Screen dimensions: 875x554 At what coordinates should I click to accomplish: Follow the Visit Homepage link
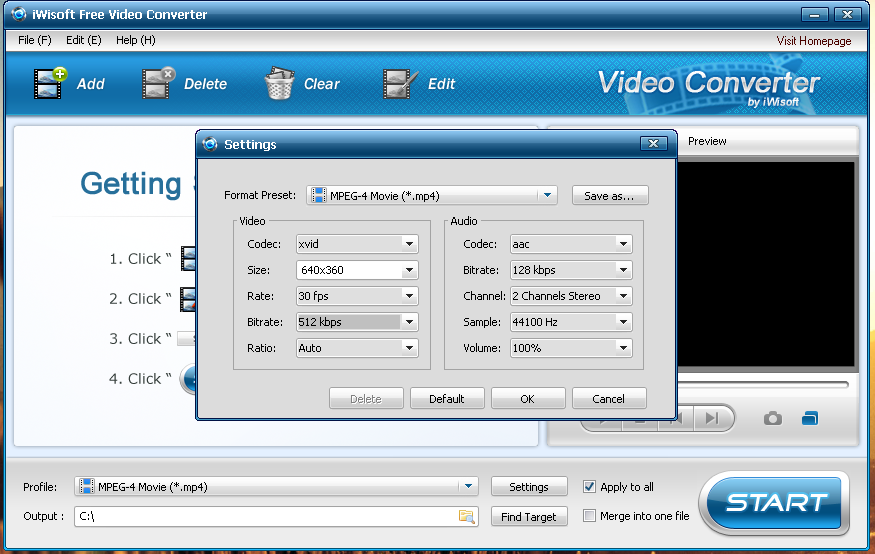point(814,41)
